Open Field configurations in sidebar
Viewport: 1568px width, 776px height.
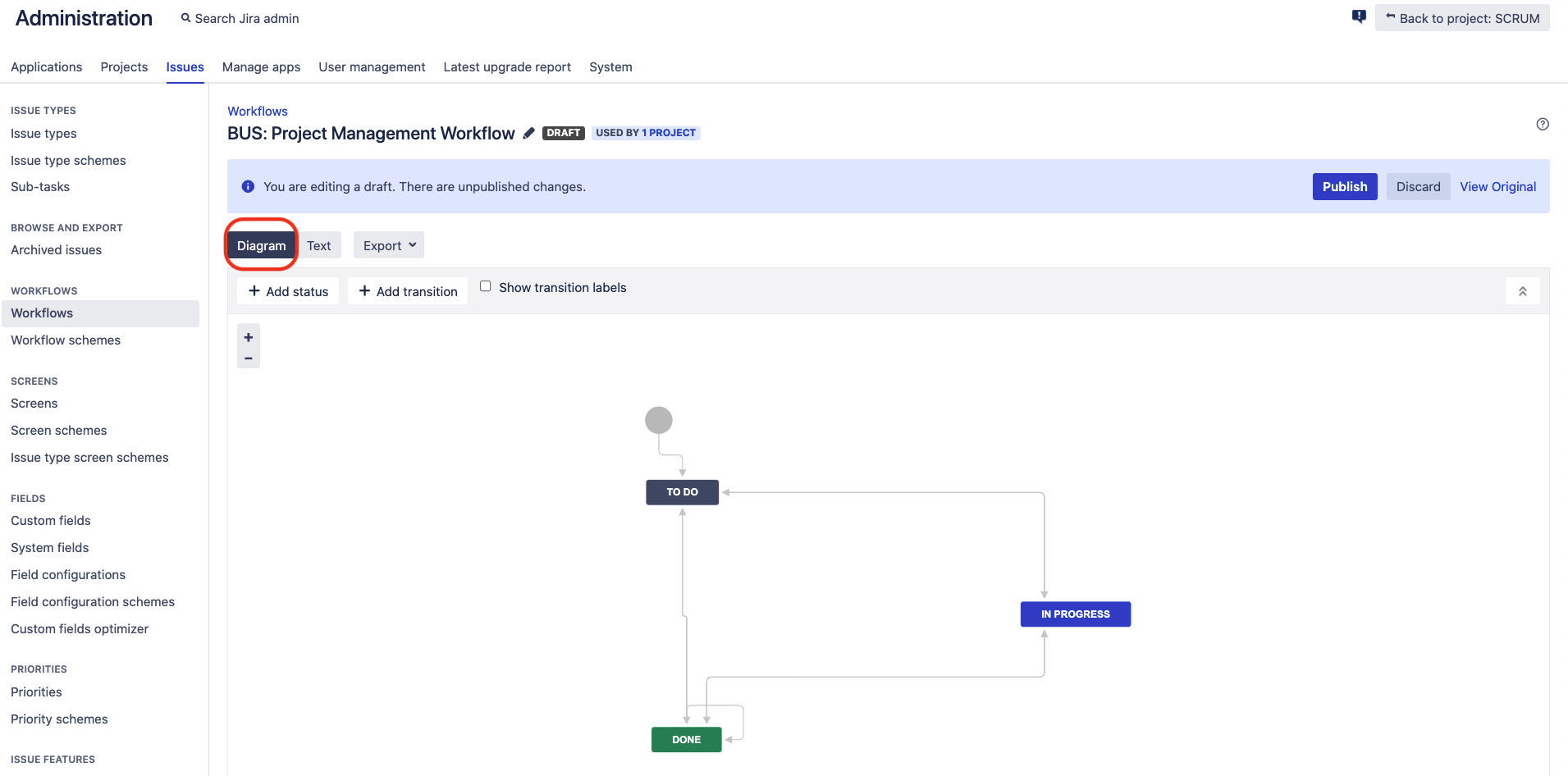coord(68,575)
